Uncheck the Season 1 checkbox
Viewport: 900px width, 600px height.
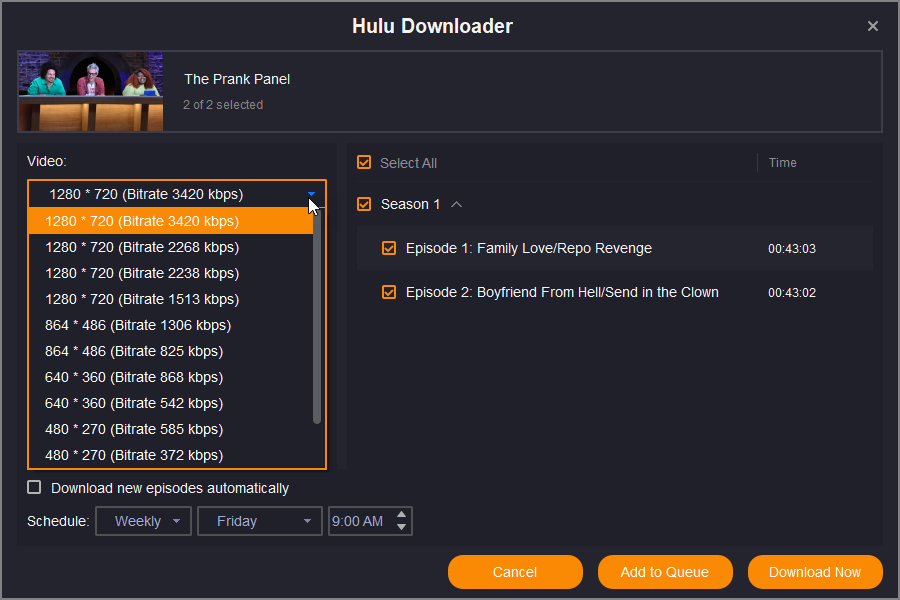click(364, 204)
